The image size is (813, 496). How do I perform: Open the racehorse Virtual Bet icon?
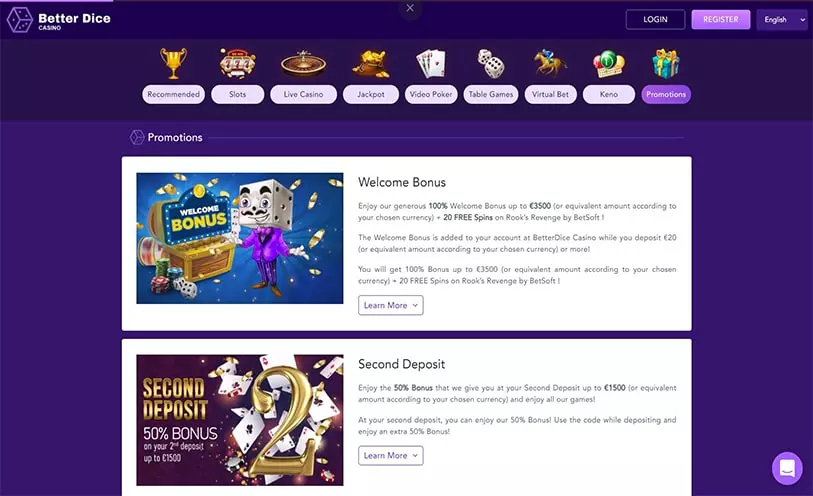(x=550, y=63)
